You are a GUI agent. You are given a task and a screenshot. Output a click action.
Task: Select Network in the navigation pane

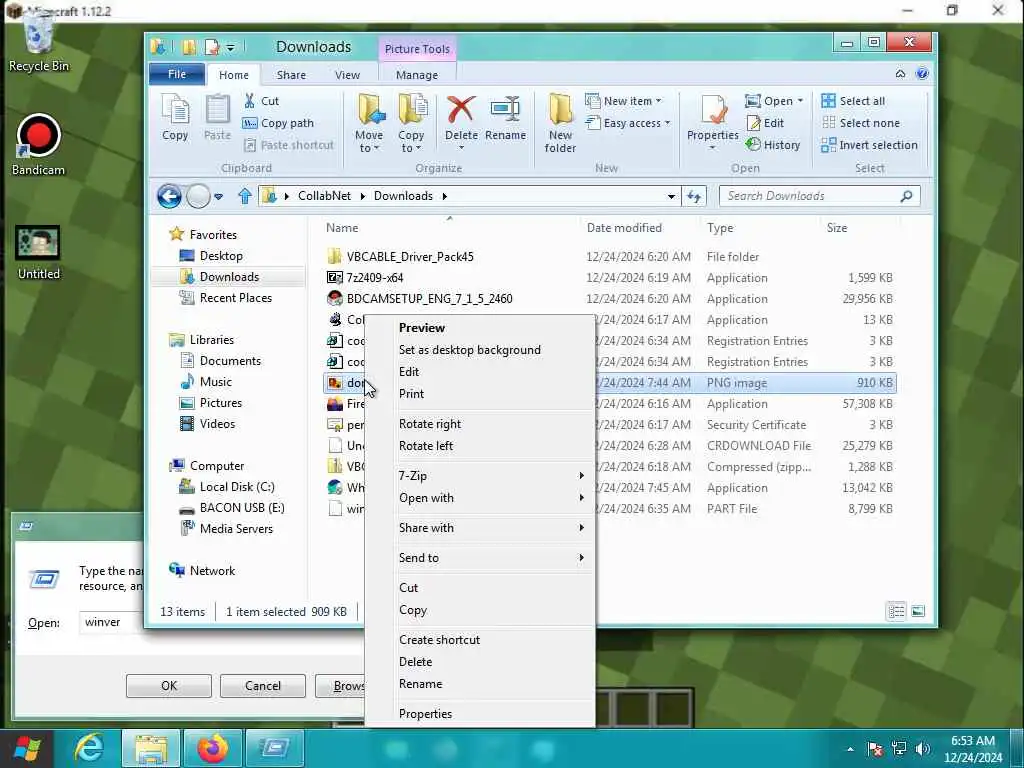coord(212,571)
